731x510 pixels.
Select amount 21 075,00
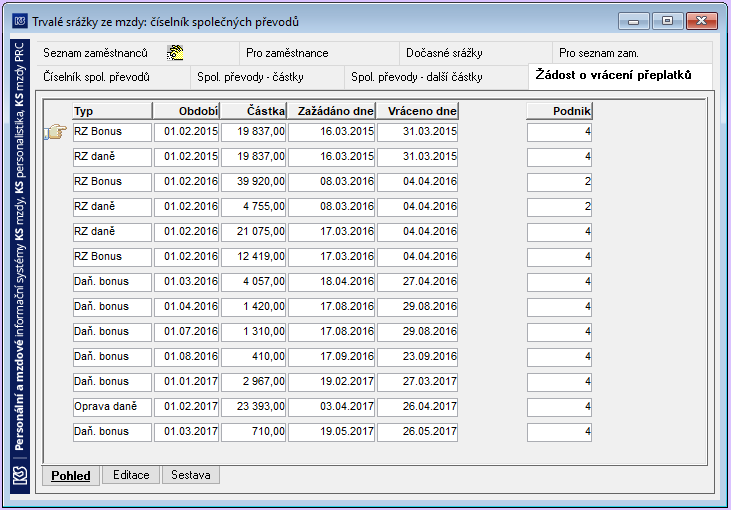click(253, 232)
